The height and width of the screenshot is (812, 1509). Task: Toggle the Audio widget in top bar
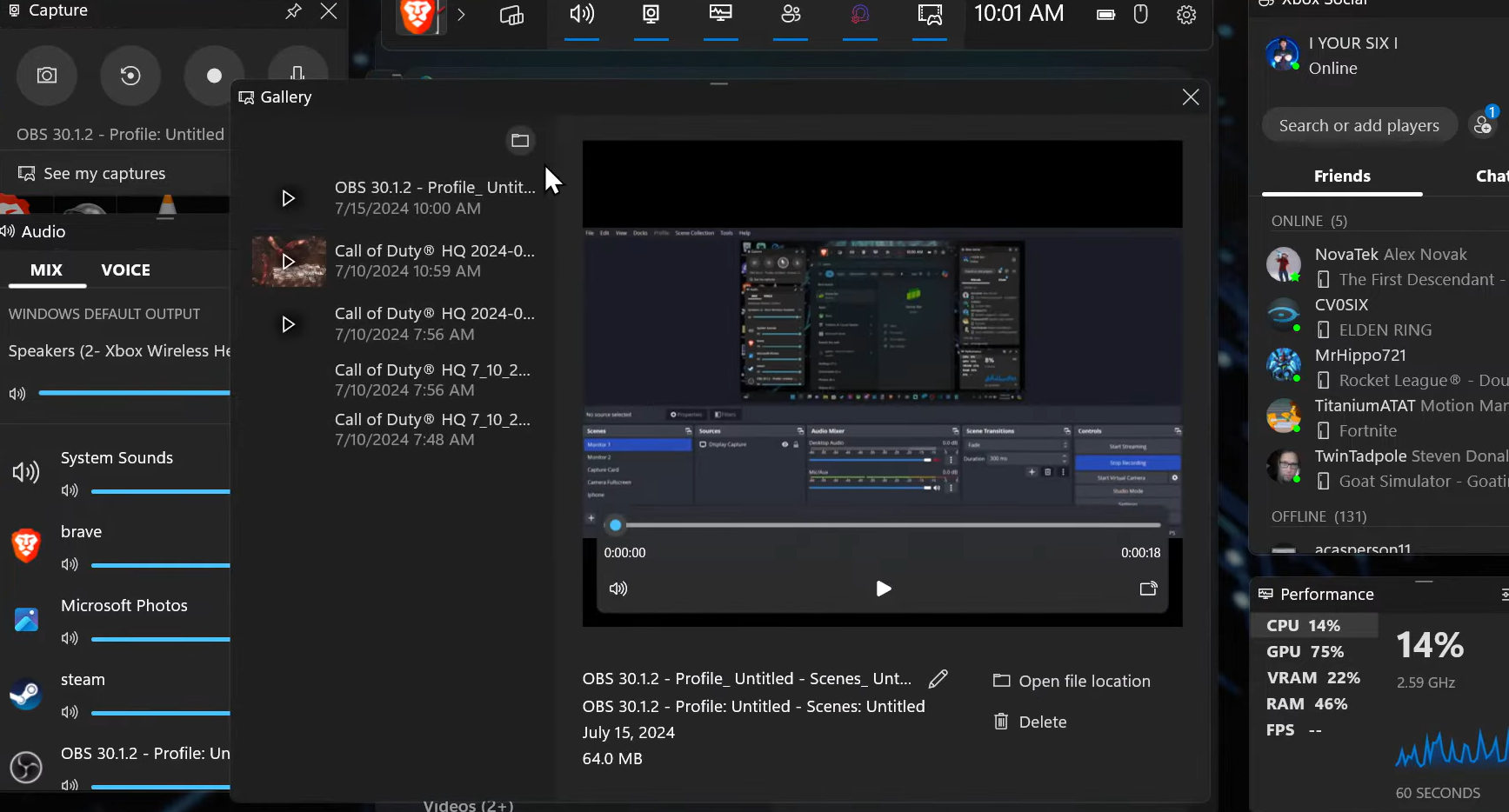tap(582, 15)
